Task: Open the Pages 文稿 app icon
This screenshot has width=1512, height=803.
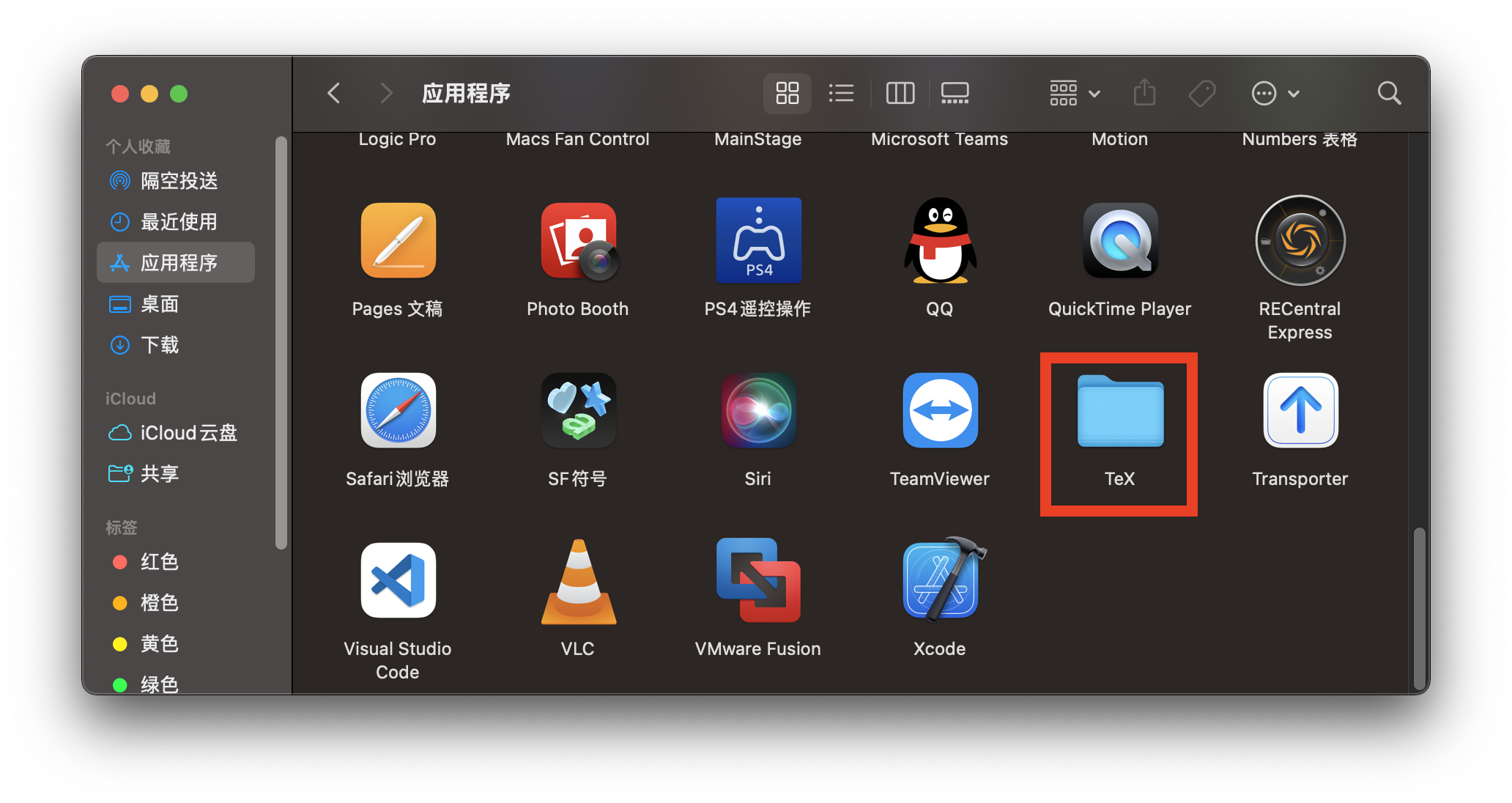Action: 398,240
